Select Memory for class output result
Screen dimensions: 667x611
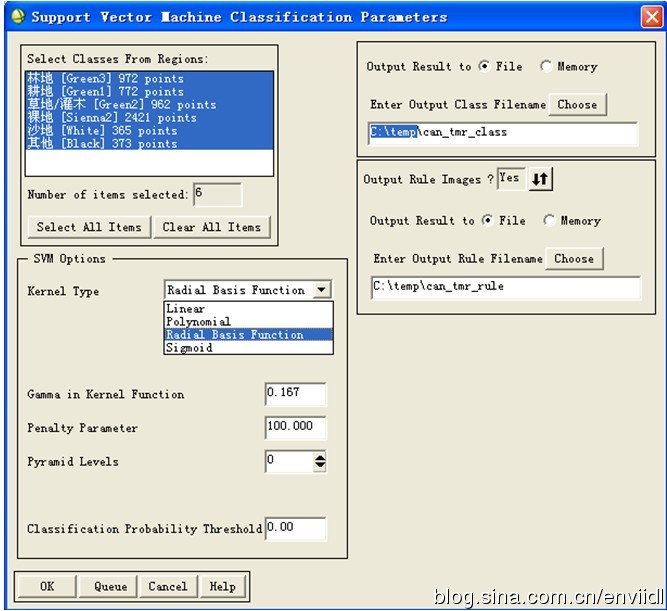(546, 66)
